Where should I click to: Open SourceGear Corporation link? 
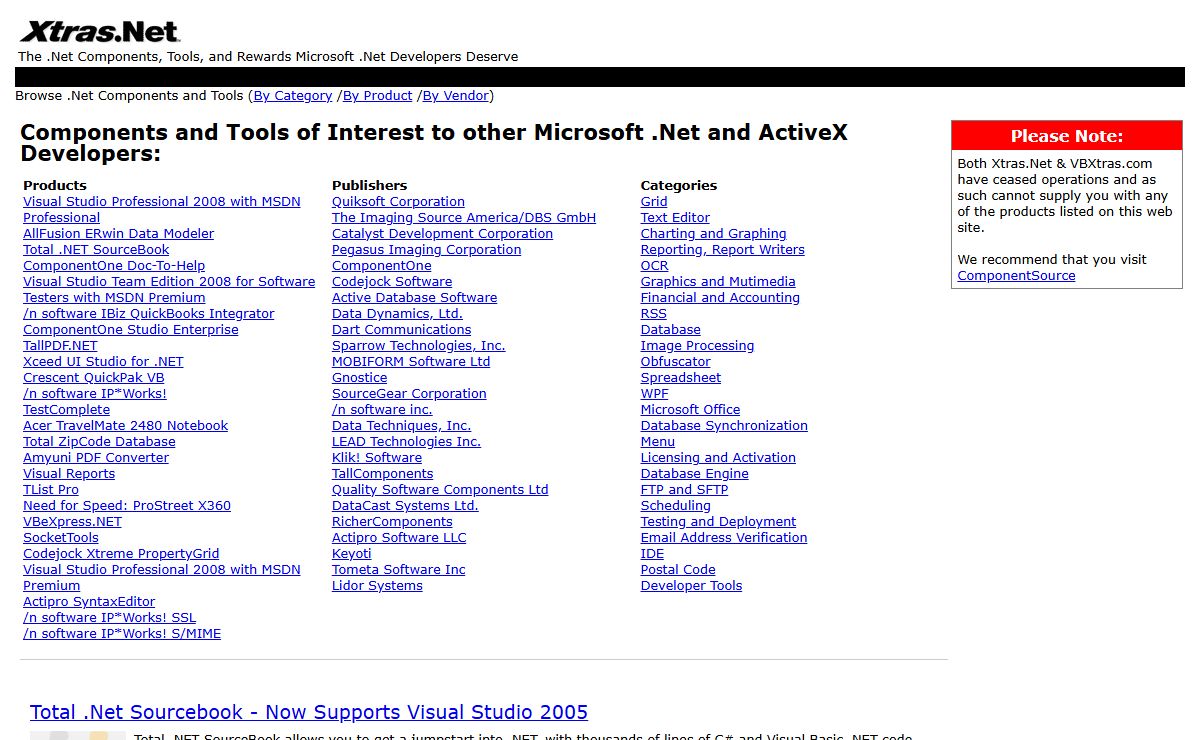[x=409, y=394]
